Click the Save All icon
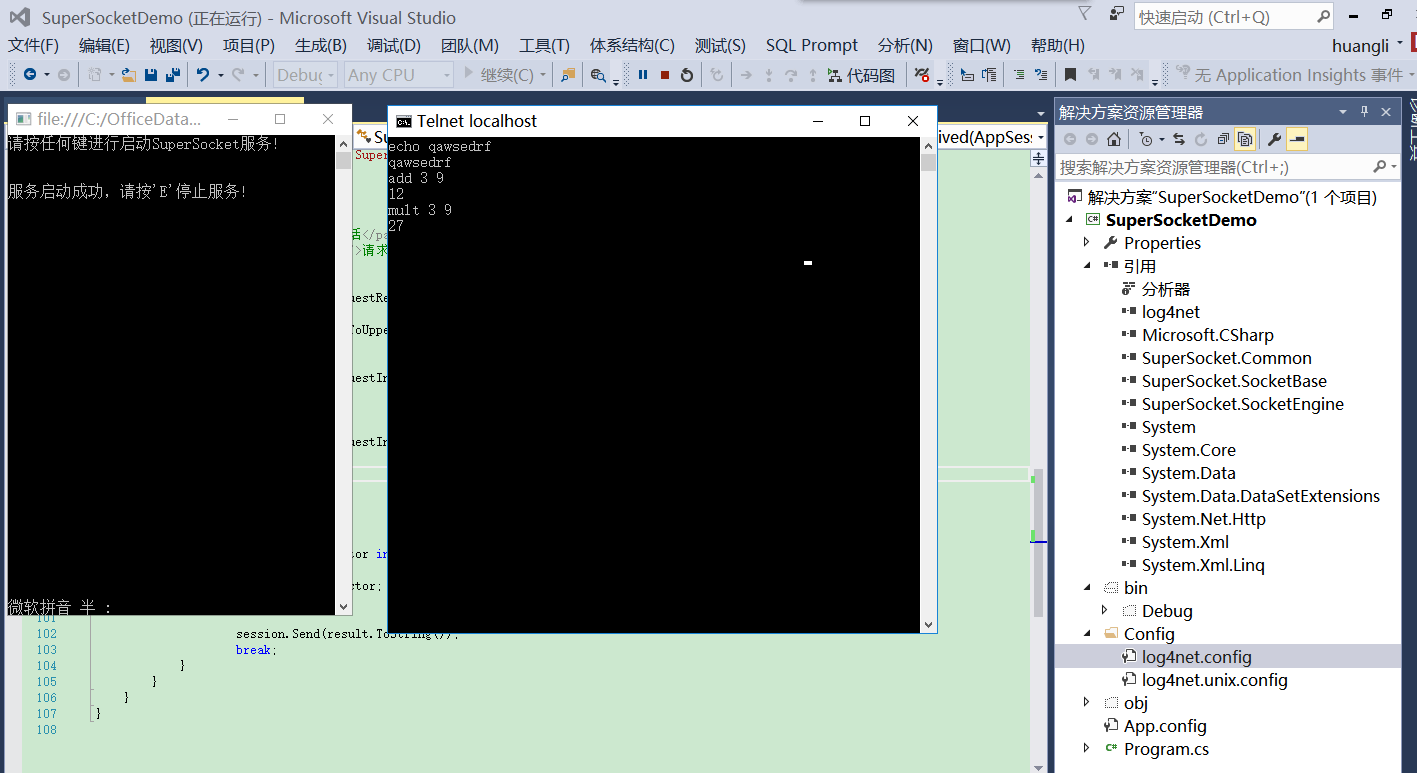Image resolution: width=1417 pixels, height=773 pixels. 173,75
